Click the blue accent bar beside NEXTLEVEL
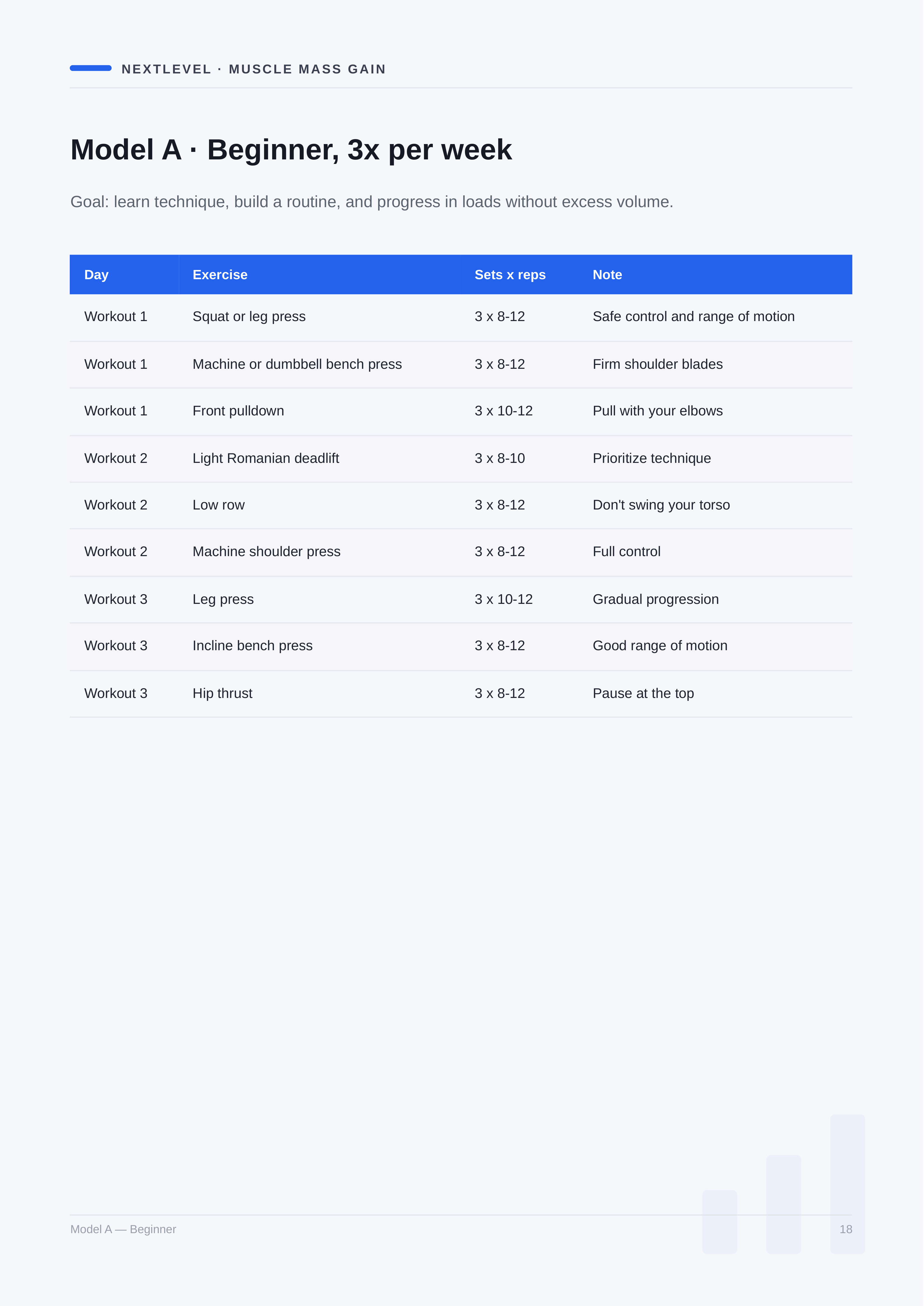The height and width of the screenshot is (1306, 924). pyautogui.click(x=90, y=68)
